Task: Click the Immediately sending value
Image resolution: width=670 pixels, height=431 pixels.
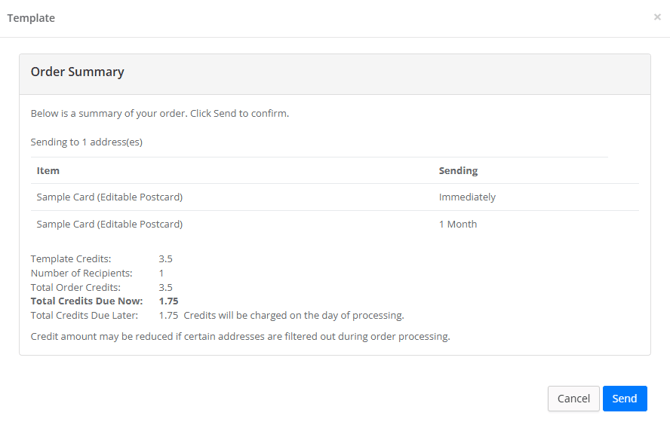Action: tap(467, 197)
